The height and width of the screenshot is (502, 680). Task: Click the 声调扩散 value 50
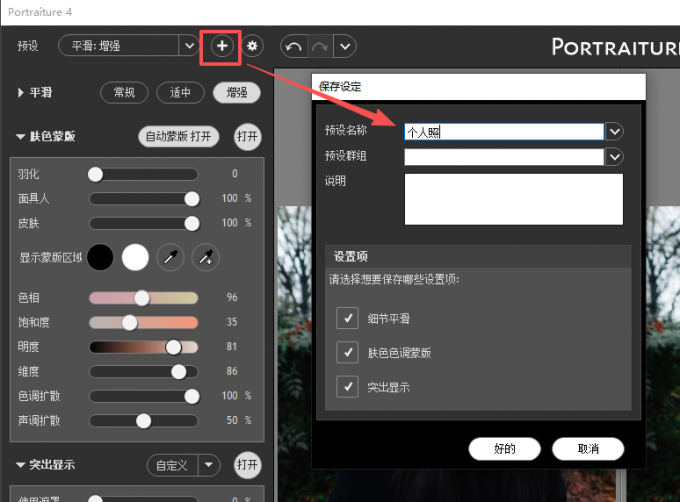232,421
